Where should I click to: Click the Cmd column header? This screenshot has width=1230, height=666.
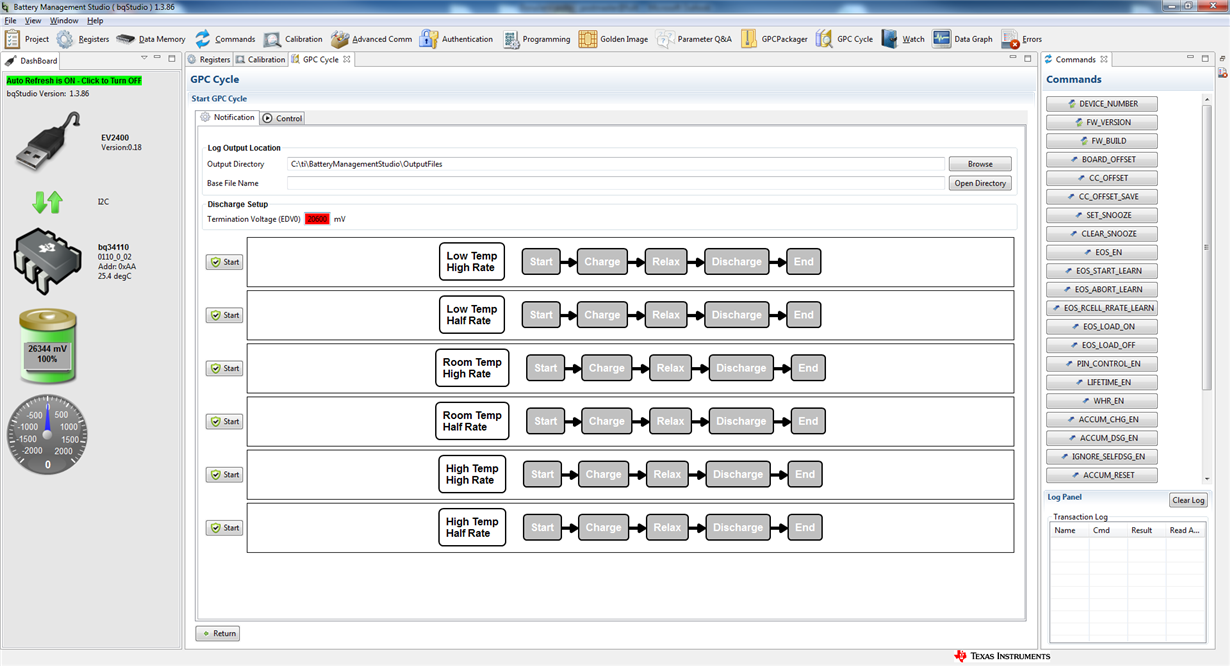[x=1108, y=530]
